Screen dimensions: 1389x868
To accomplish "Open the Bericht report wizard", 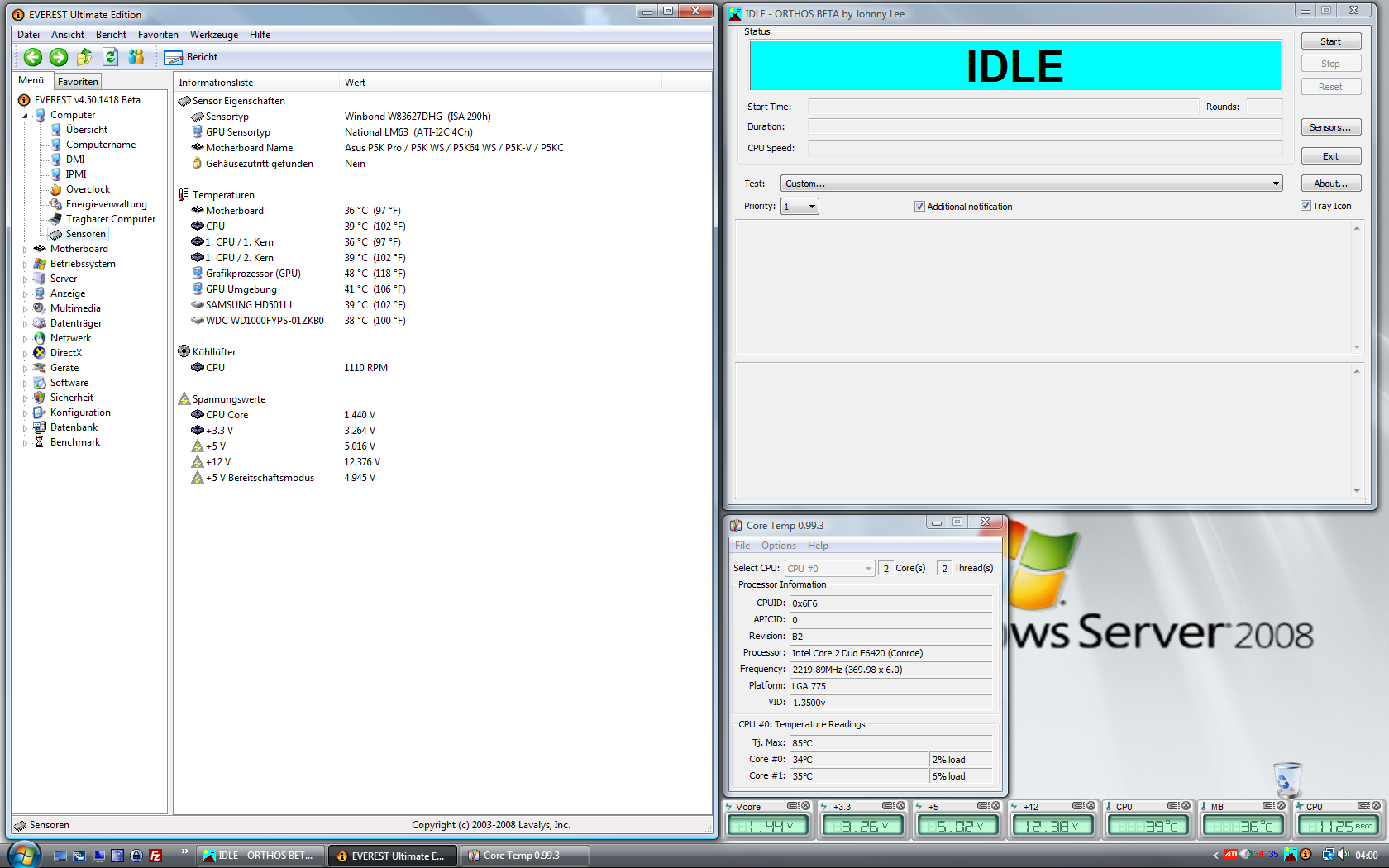I will [x=191, y=57].
